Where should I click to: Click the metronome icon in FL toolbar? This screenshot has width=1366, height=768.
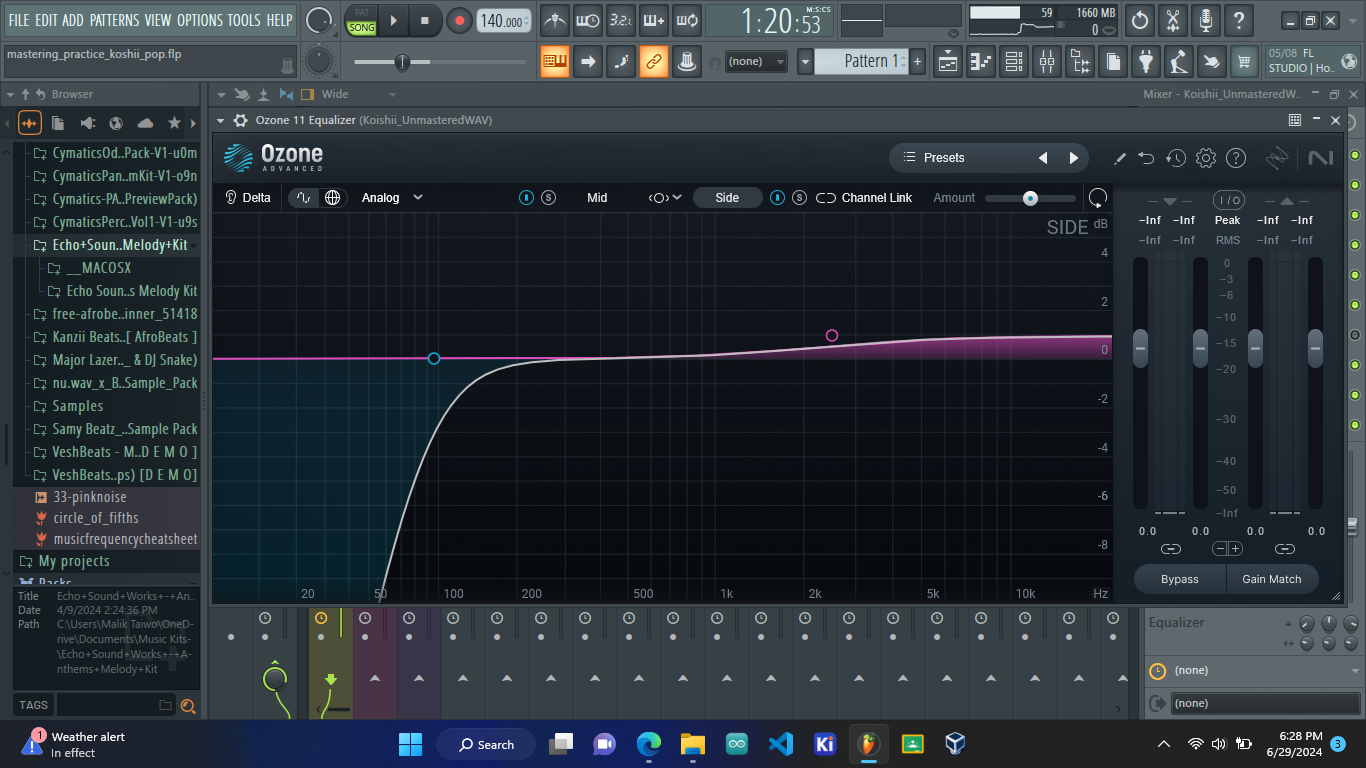554,20
